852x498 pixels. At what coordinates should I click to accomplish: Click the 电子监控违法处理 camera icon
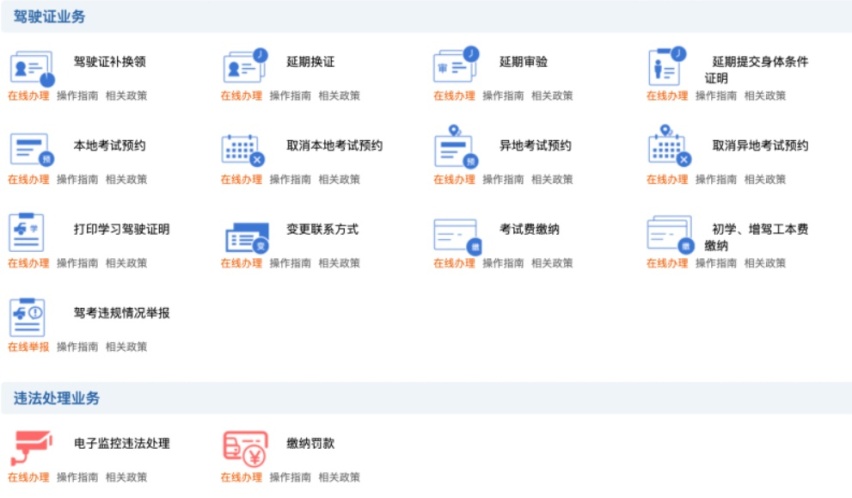click(x=32, y=447)
